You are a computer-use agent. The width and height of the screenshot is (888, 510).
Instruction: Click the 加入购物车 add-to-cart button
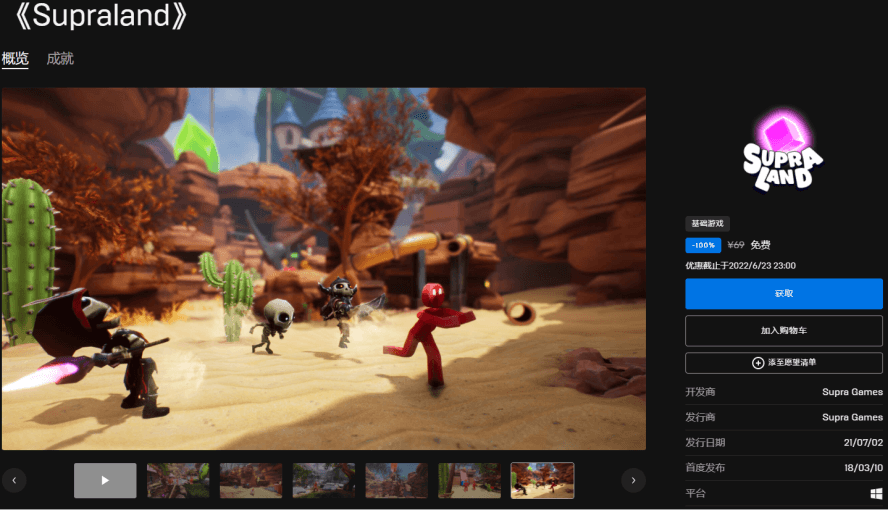783,330
